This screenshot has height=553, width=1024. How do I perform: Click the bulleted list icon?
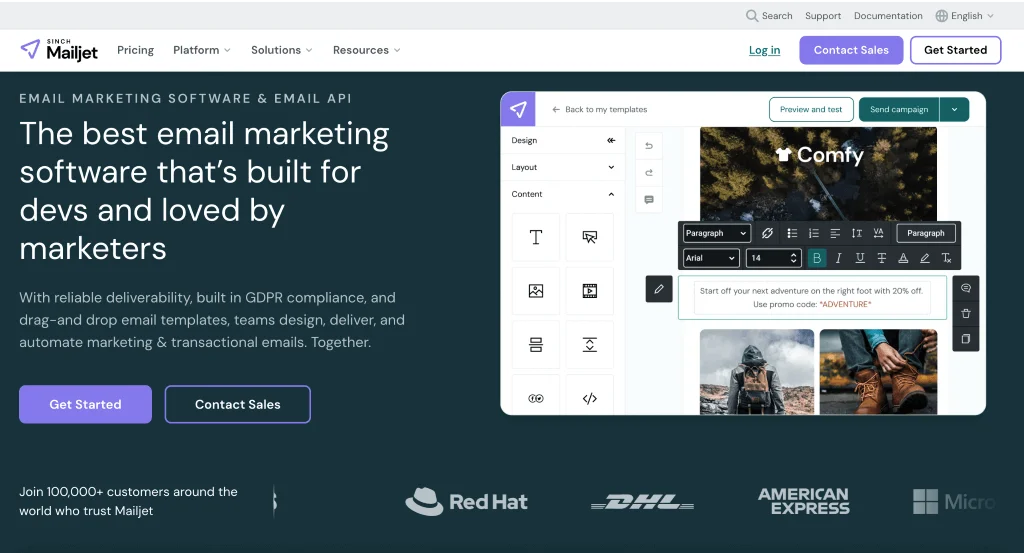tap(792, 233)
